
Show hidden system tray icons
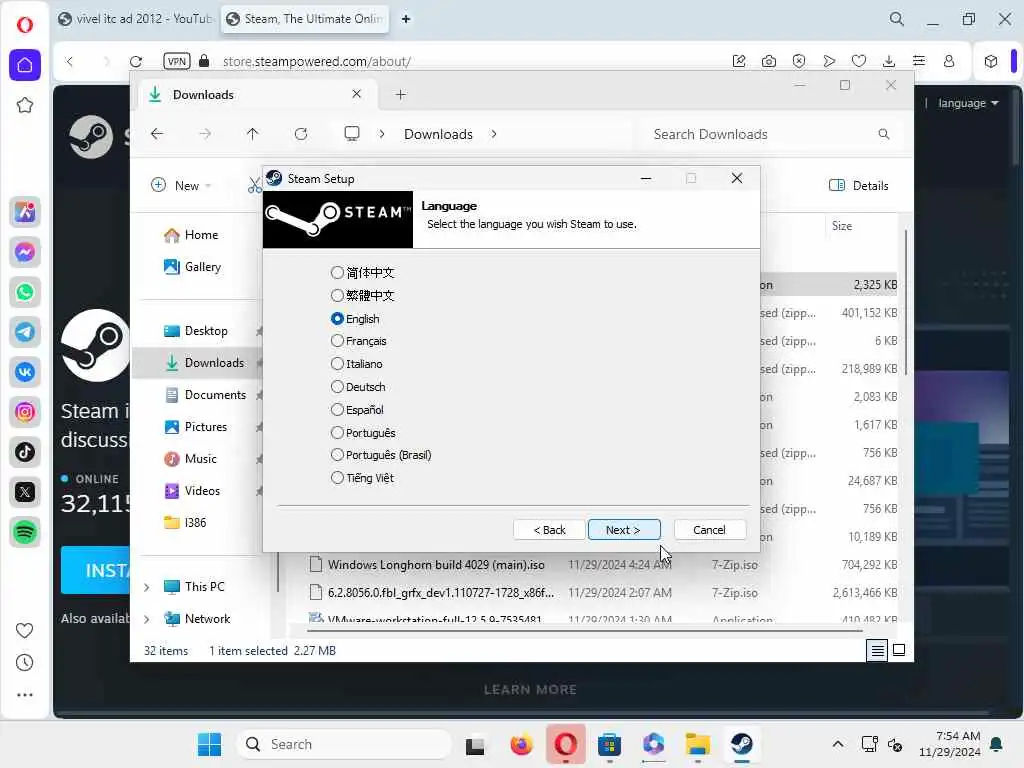[x=838, y=744]
